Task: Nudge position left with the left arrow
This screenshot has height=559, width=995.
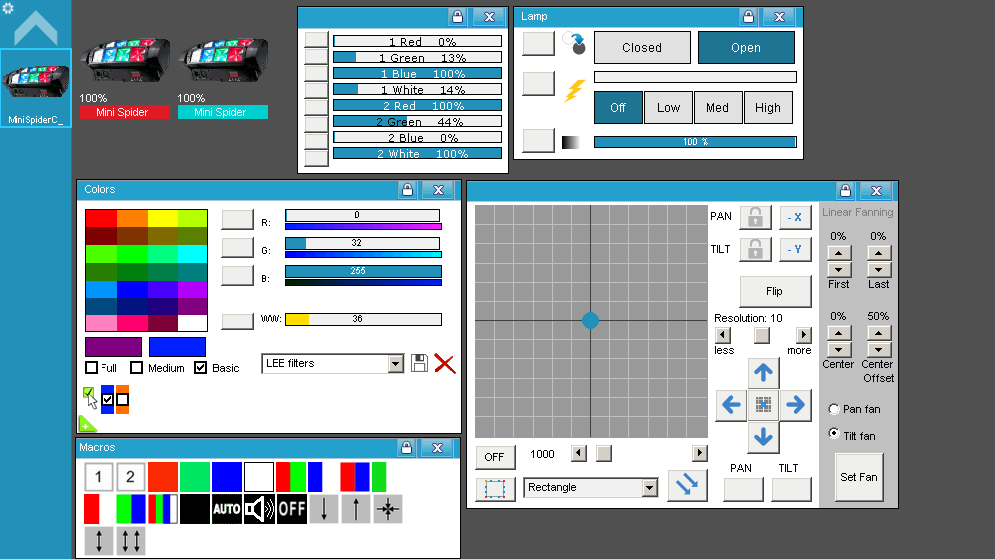Action: (731, 405)
